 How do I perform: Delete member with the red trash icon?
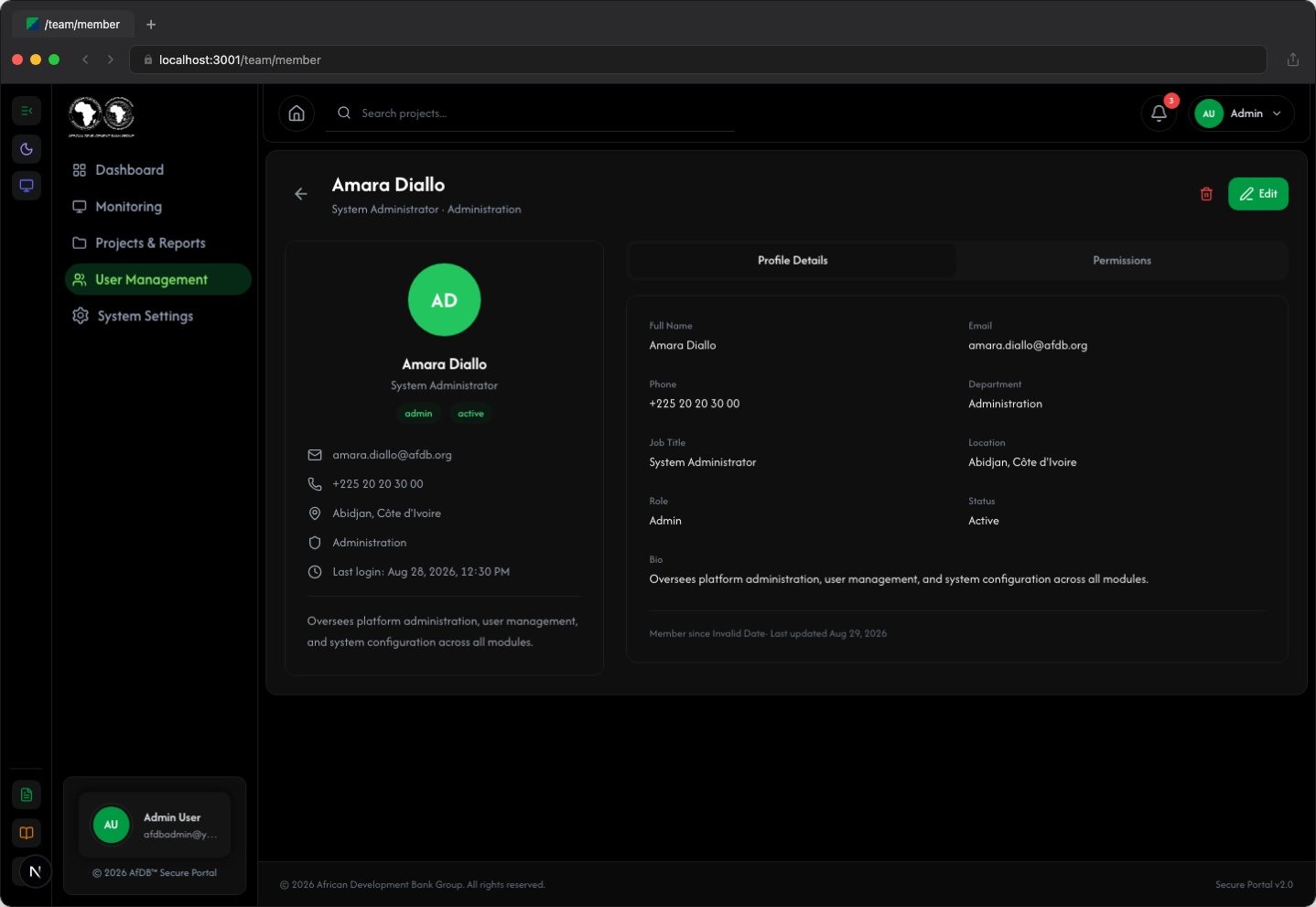pyautogui.click(x=1206, y=194)
